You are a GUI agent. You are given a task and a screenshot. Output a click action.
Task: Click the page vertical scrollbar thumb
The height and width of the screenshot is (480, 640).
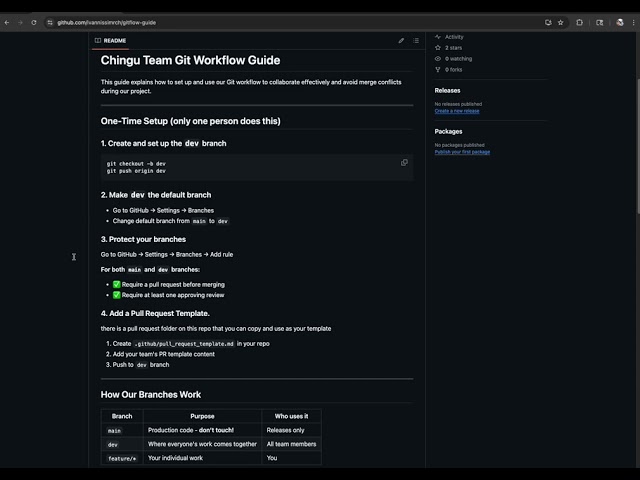638,145
